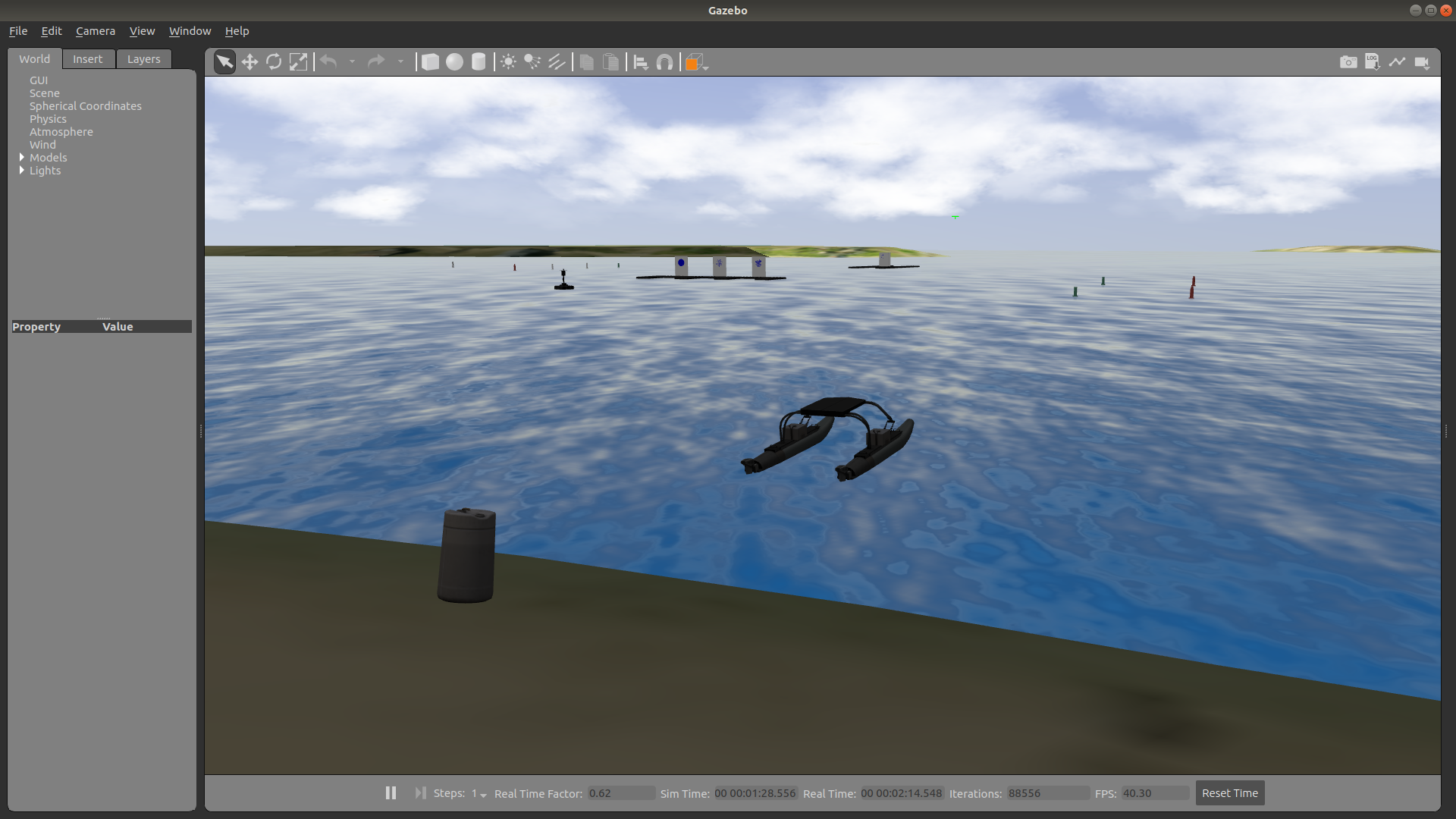Take a screenshot with camera icon

point(1348,62)
